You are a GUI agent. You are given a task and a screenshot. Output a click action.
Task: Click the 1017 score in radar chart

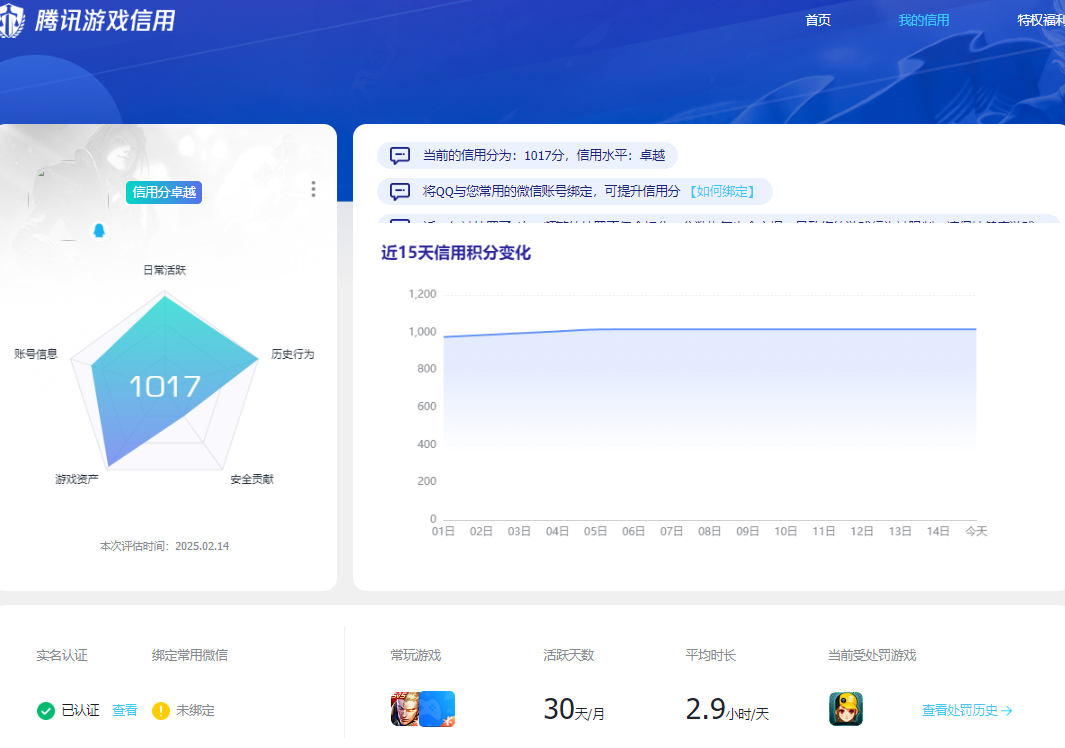(164, 387)
